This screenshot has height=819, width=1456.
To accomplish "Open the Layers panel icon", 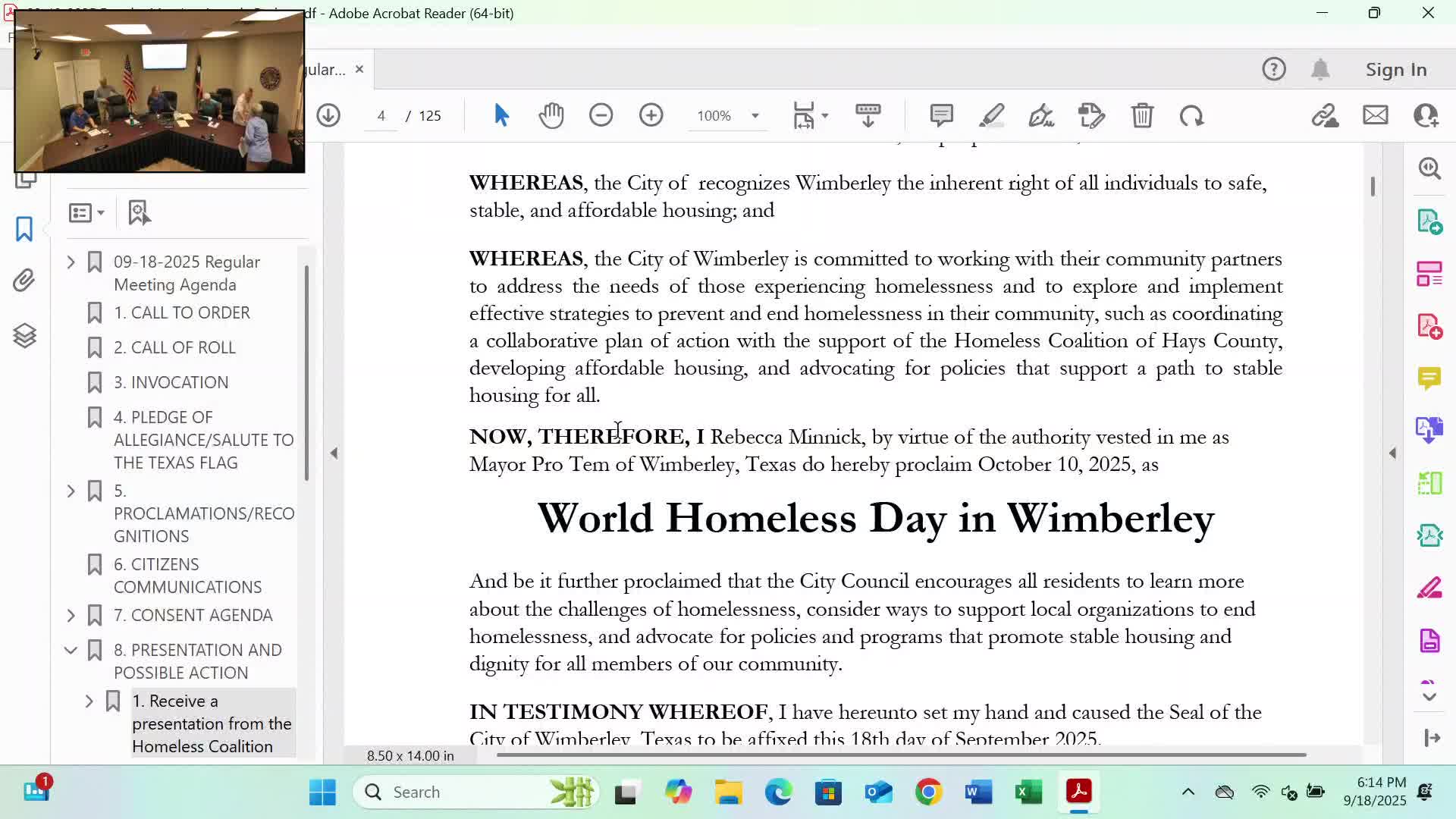I will pyautogui.click(x=24, y=335).
